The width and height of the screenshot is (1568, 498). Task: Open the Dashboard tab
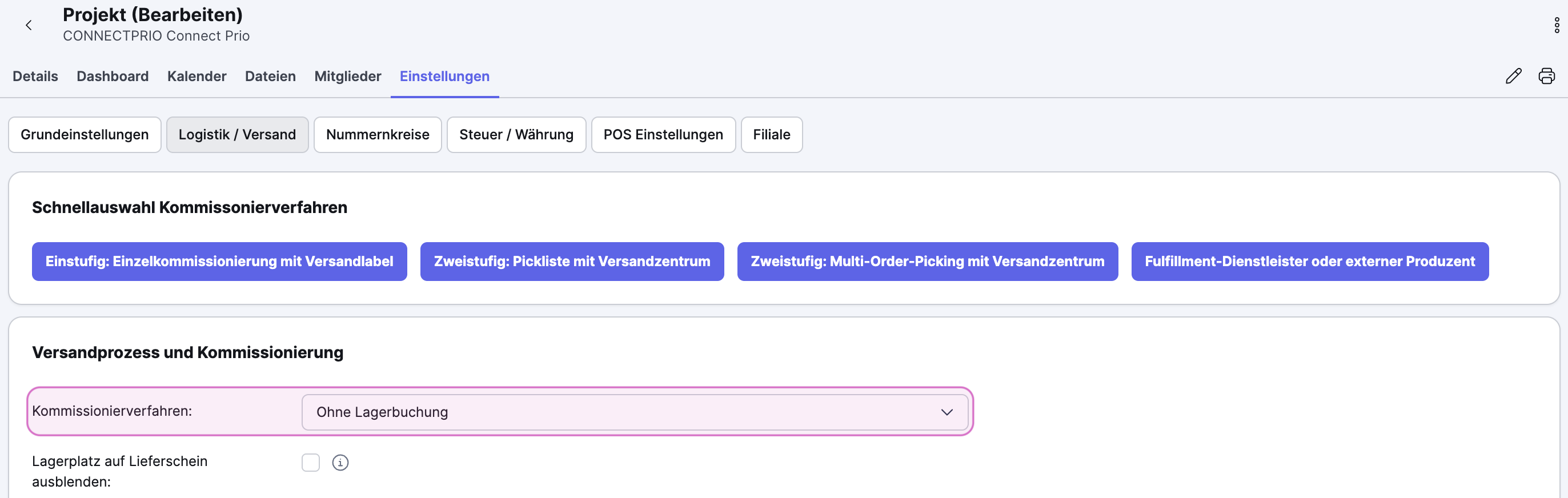[113, 76]
